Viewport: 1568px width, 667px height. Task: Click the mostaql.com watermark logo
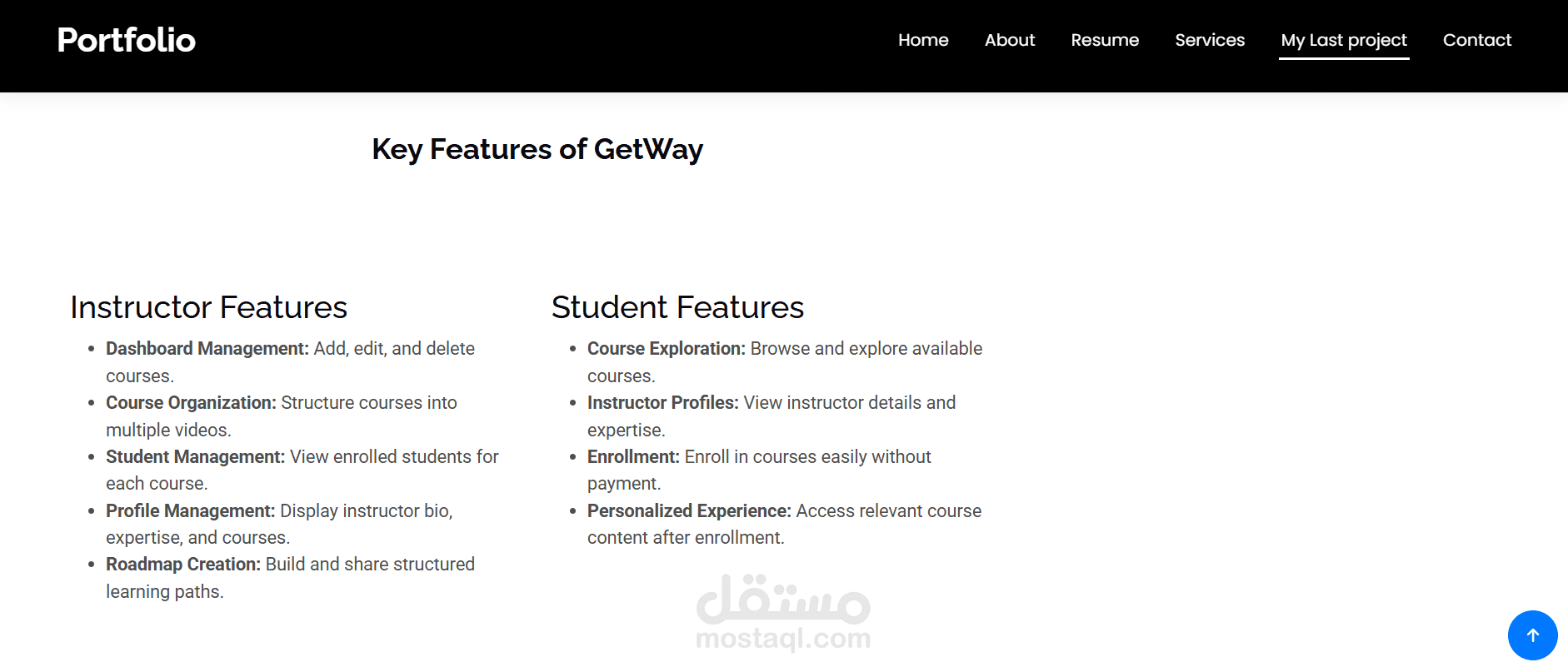[x=783, y=613]
